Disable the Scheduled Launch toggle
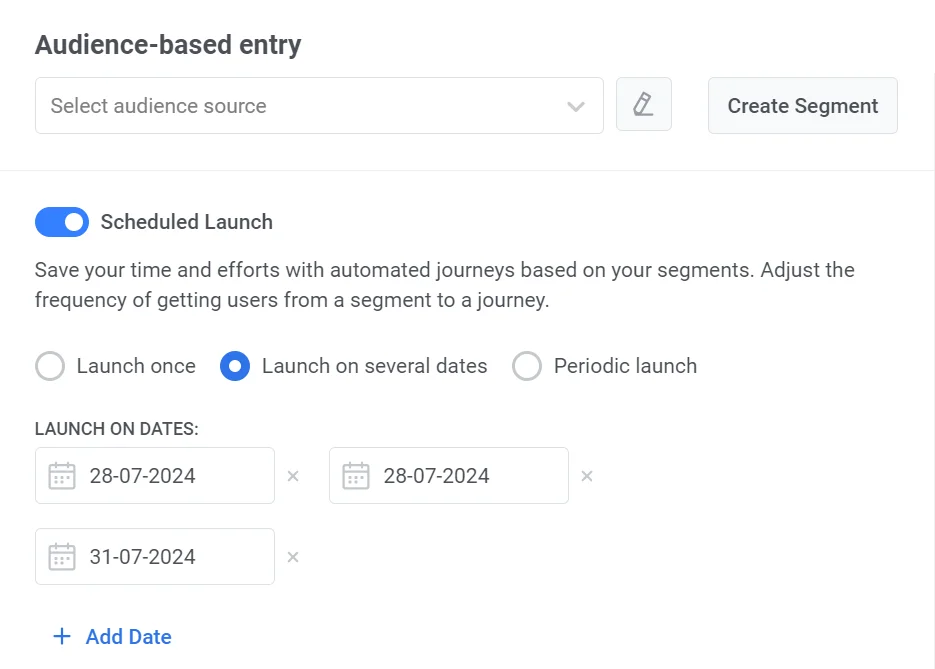 click(62, 221)
